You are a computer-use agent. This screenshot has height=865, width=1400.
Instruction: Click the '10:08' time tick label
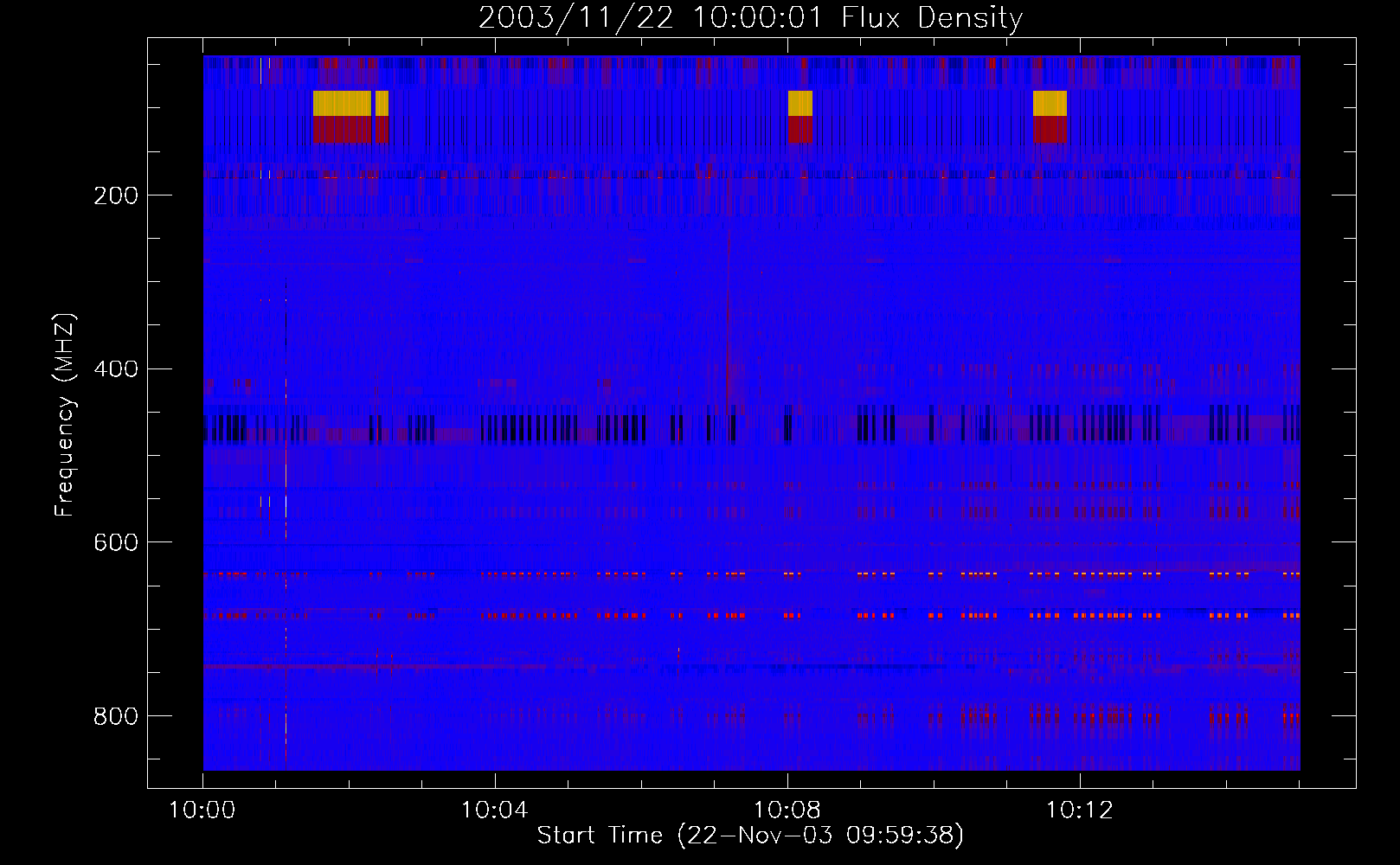coord(787,811)
